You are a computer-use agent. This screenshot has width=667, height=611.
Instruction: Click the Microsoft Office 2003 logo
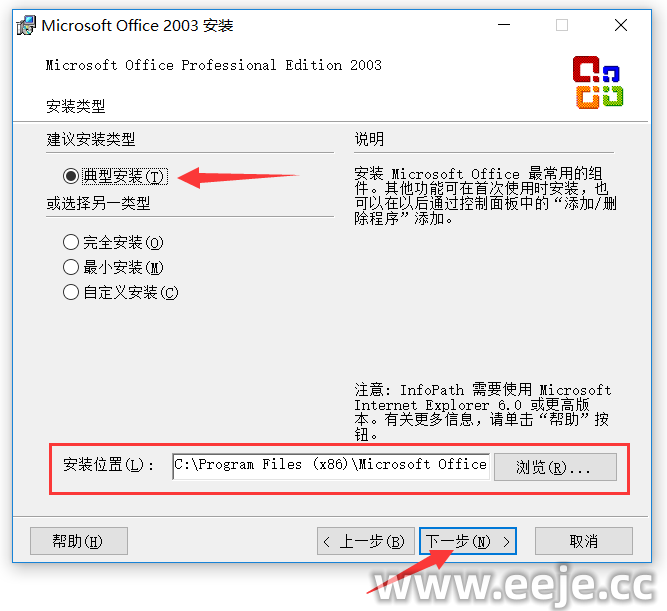click(x=598, y=83)
